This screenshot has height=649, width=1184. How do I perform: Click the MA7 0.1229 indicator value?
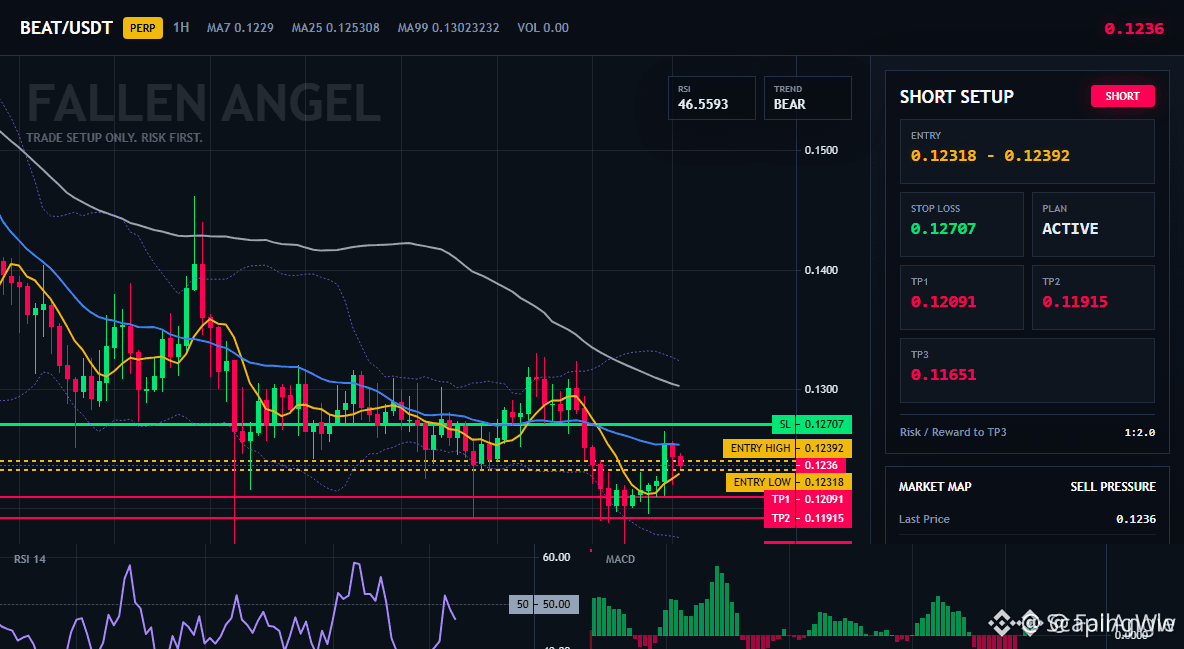tap(240, 28)
